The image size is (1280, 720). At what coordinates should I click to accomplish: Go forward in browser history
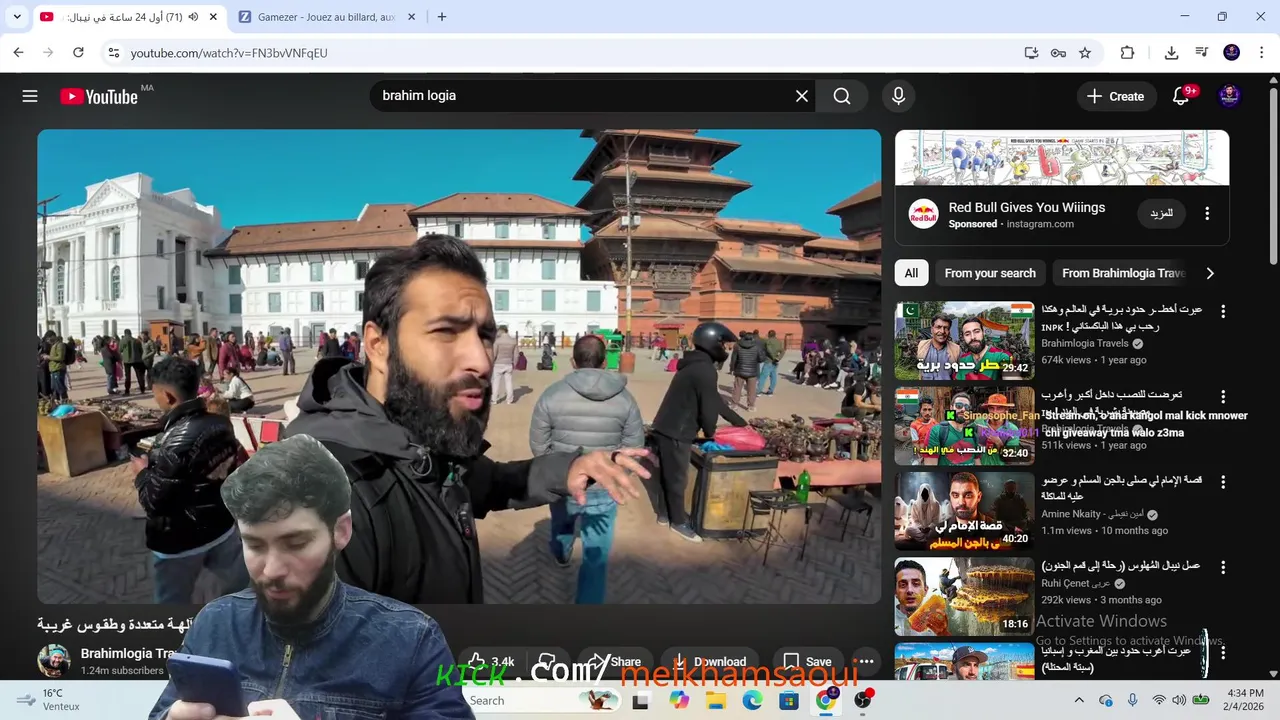coord(48,53)
